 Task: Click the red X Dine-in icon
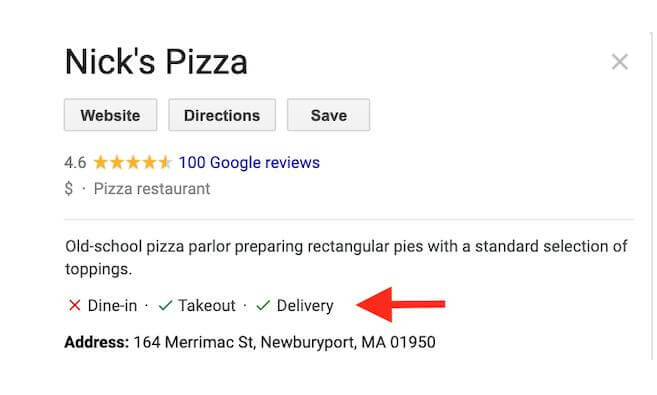pos(75,305)
